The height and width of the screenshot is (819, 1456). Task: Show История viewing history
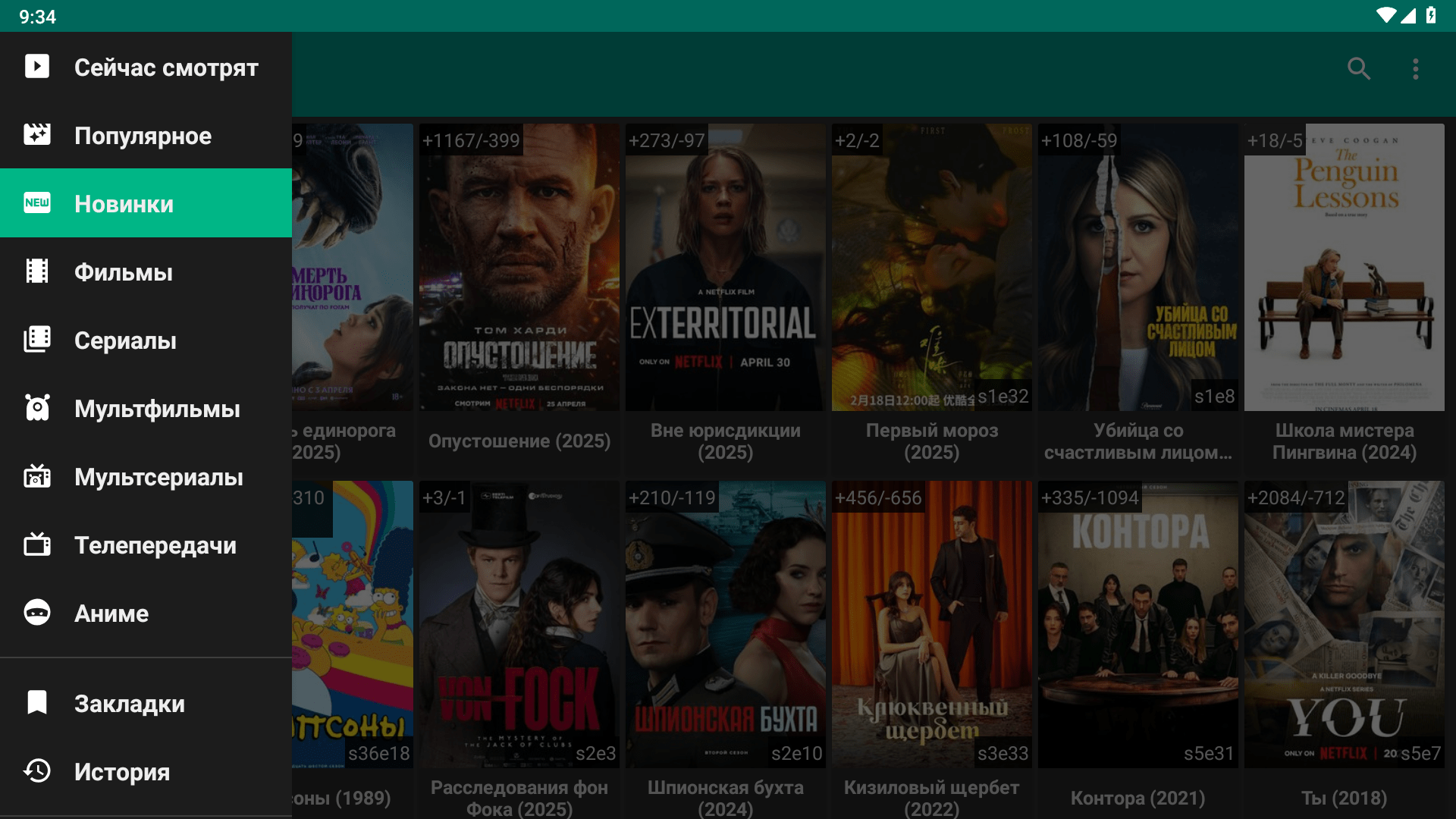click(x=146, y=771)
